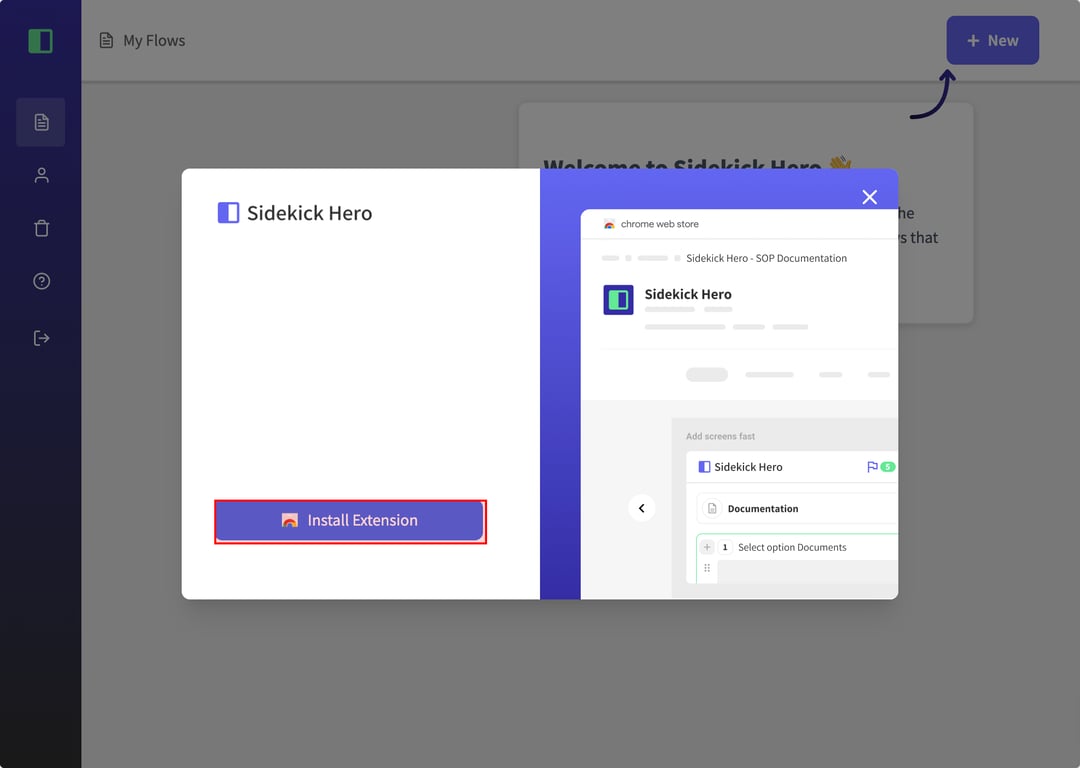Click the log out icon in sidebar
Viewport: 1080px width, 768px height.
[41, 338]
